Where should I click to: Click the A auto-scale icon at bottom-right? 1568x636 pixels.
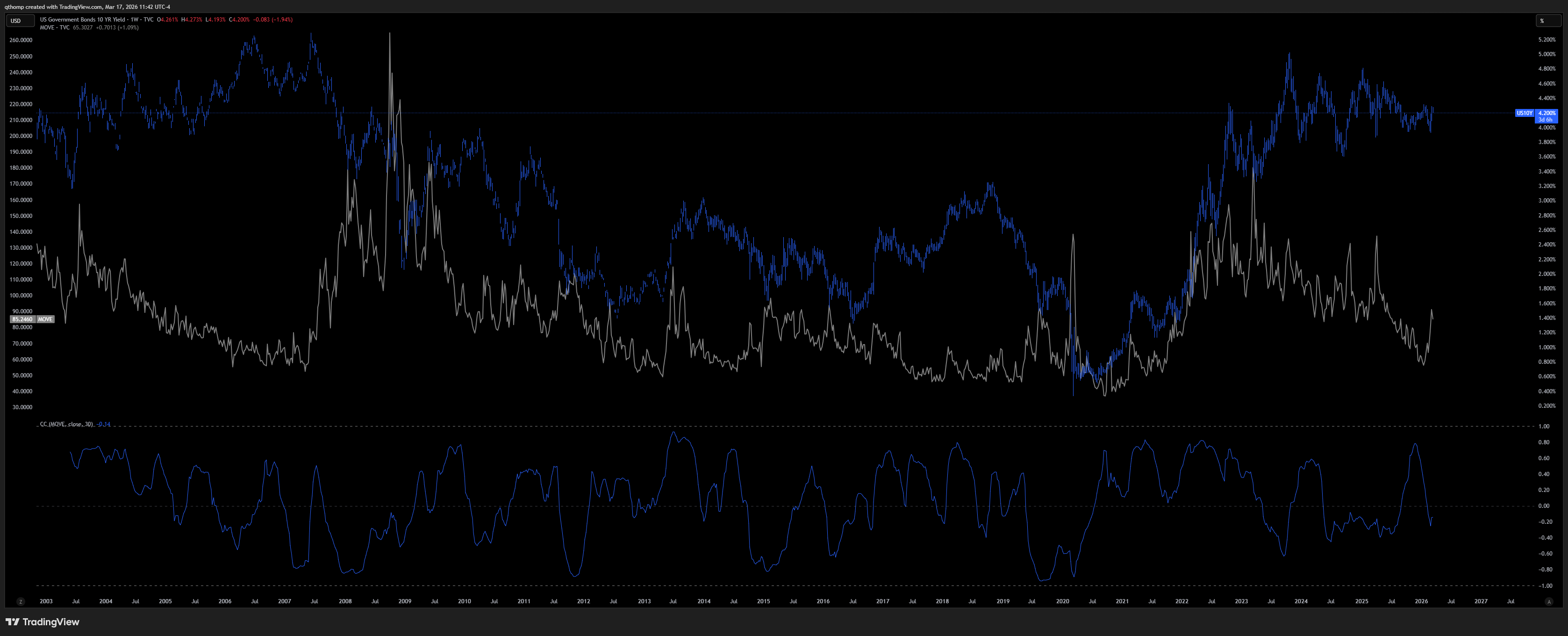click(1549, 601)
